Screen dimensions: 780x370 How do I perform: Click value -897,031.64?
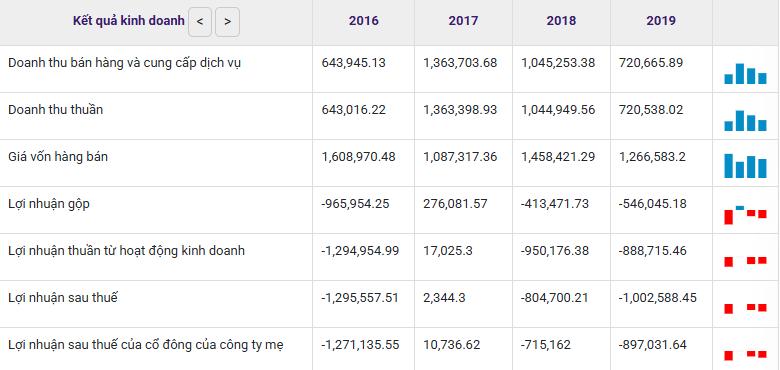tap(653, 345)
